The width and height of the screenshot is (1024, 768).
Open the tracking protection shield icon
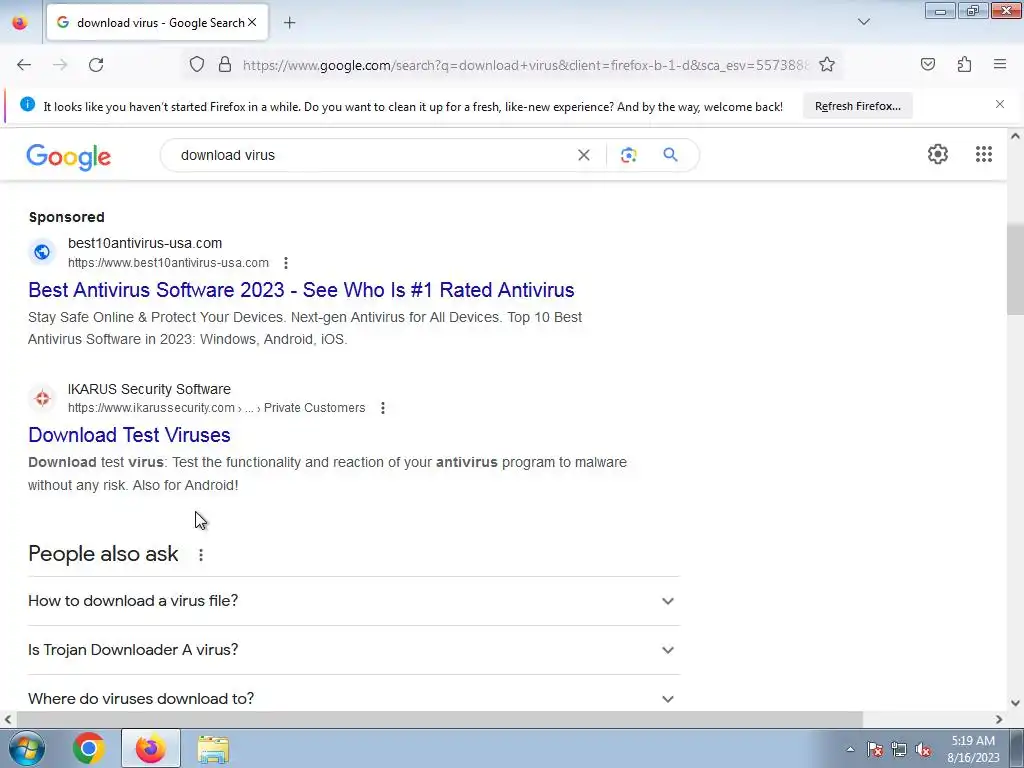(197, 64)
